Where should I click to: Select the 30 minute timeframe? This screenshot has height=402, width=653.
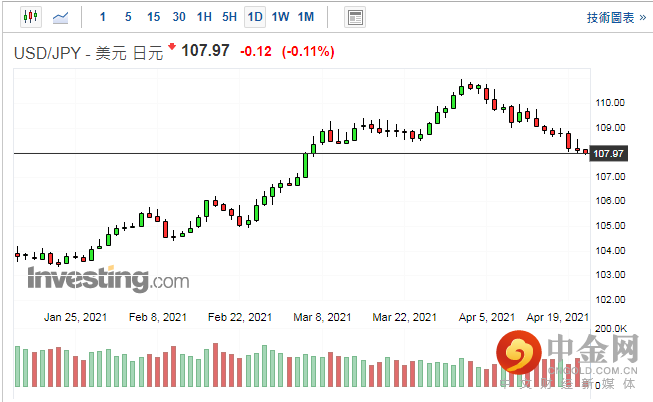[x=179, y=17]
